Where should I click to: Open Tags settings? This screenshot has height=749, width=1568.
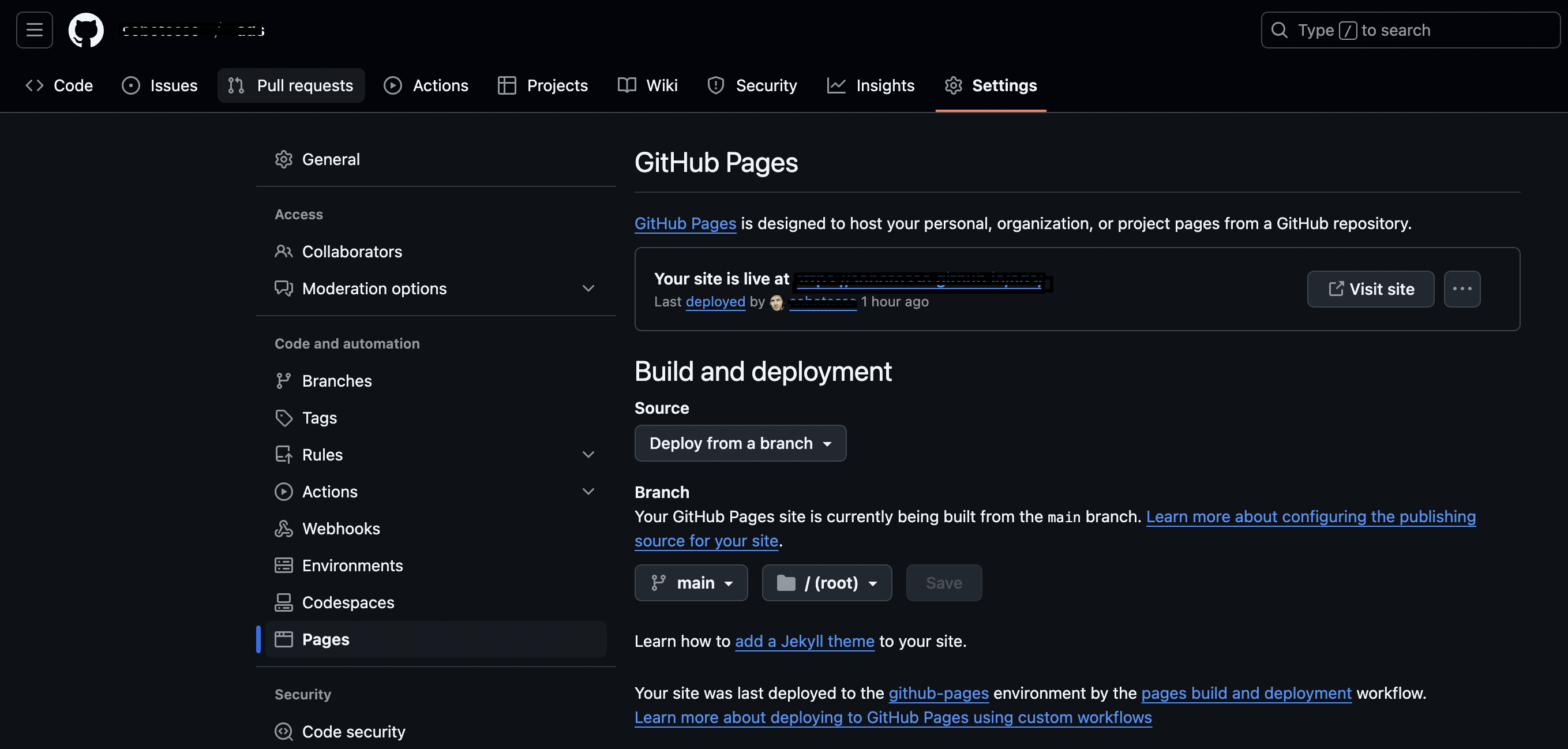pyautogui.click(x=436, y=418)
